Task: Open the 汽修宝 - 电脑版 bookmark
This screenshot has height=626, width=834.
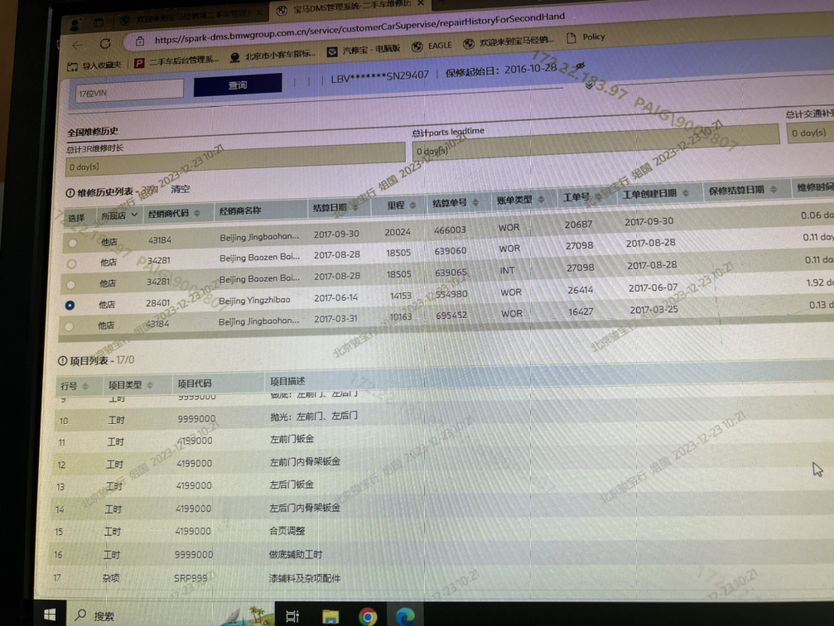Action: [363, 49]
